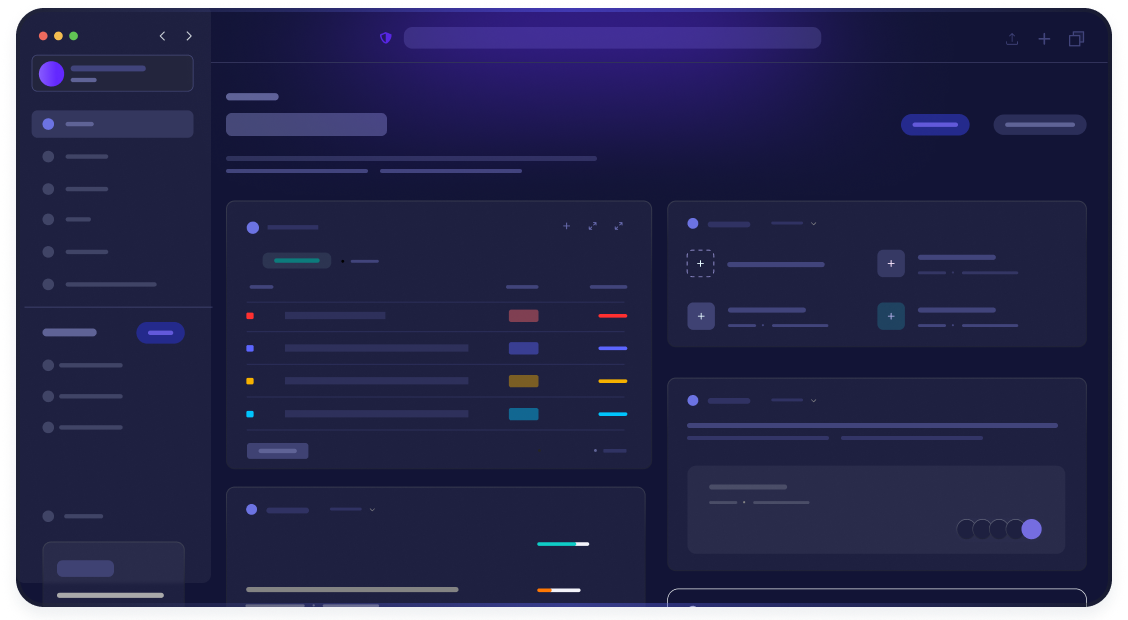
Task: Open the dropdown chevron in the avatar-stack panel
Action: (813, 400)
